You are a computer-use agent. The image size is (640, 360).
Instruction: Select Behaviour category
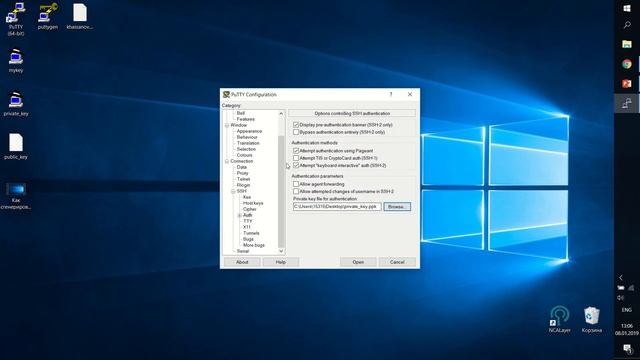click(247, 137)
